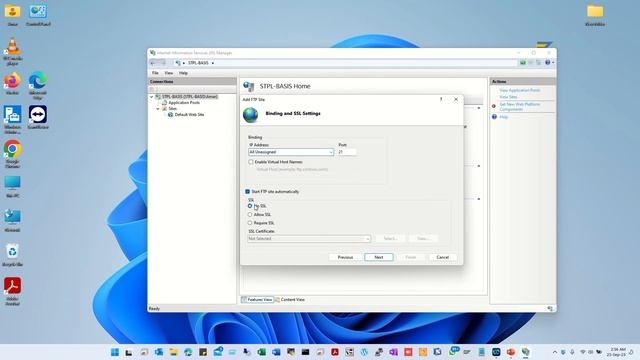The height and width of the screenshot is (360, 640).
Task: Open the breadcrumb arrow after STPL-BASIS
Action: click(213, 63)
